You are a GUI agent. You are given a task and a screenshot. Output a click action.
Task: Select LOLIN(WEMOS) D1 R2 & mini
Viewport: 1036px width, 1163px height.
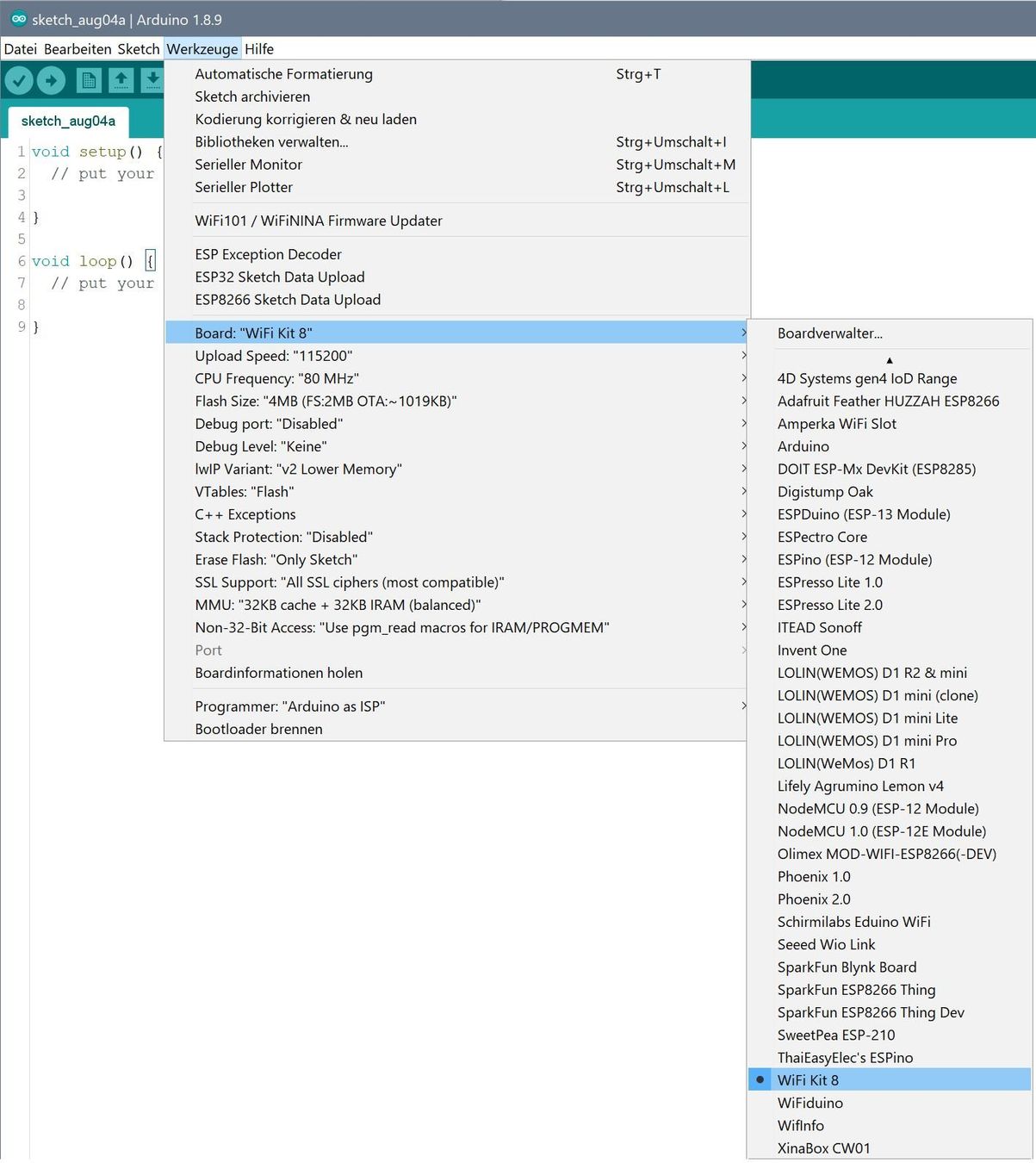[x=889, y=673]
